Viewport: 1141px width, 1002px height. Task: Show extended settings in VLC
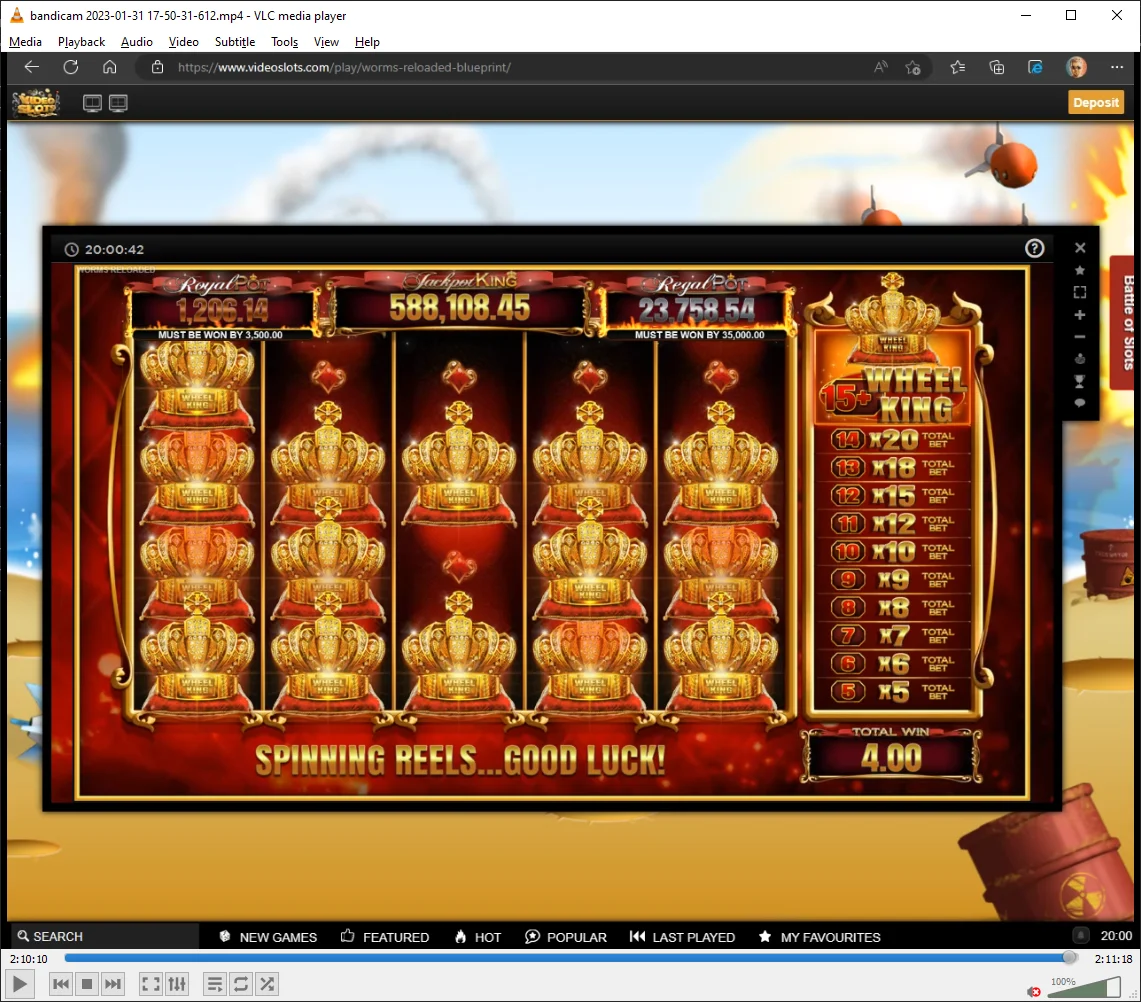click(177, 985)
